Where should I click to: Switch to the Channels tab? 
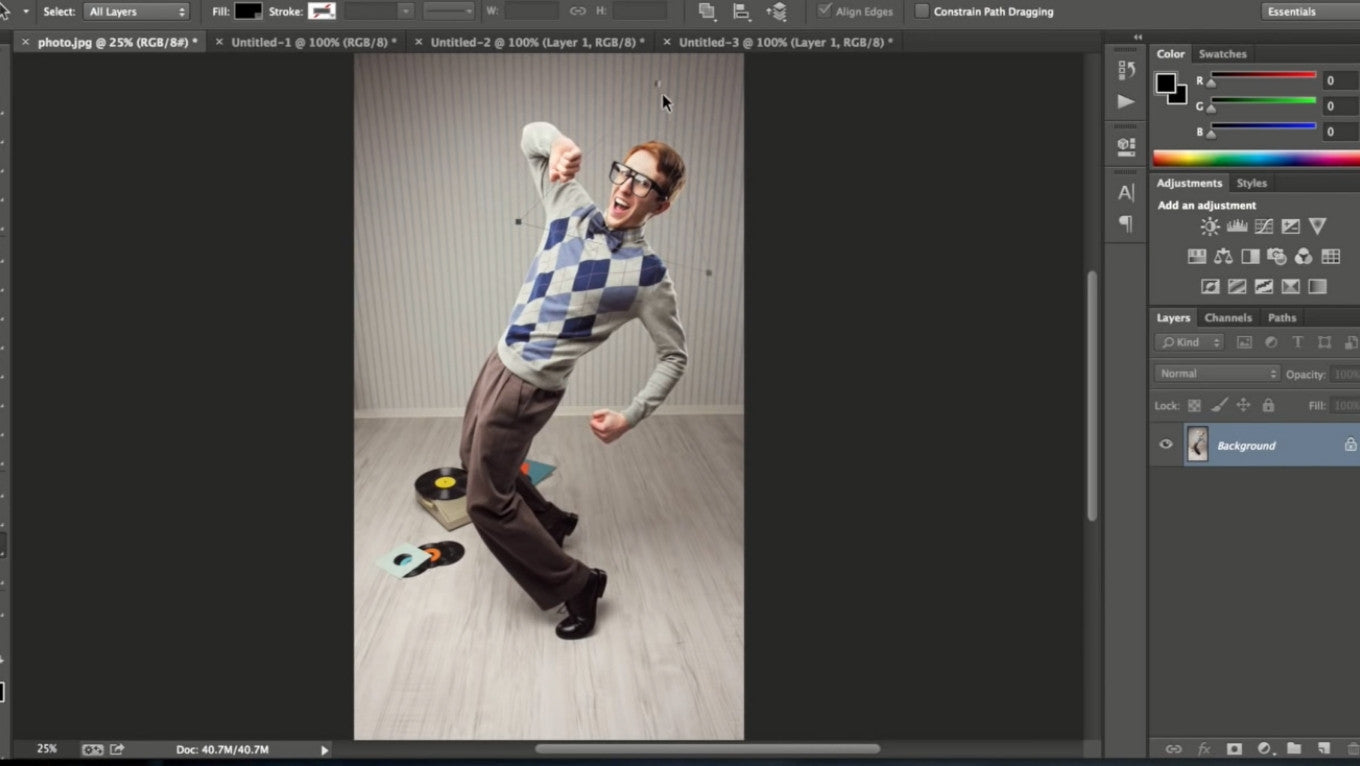point(1228,318)
